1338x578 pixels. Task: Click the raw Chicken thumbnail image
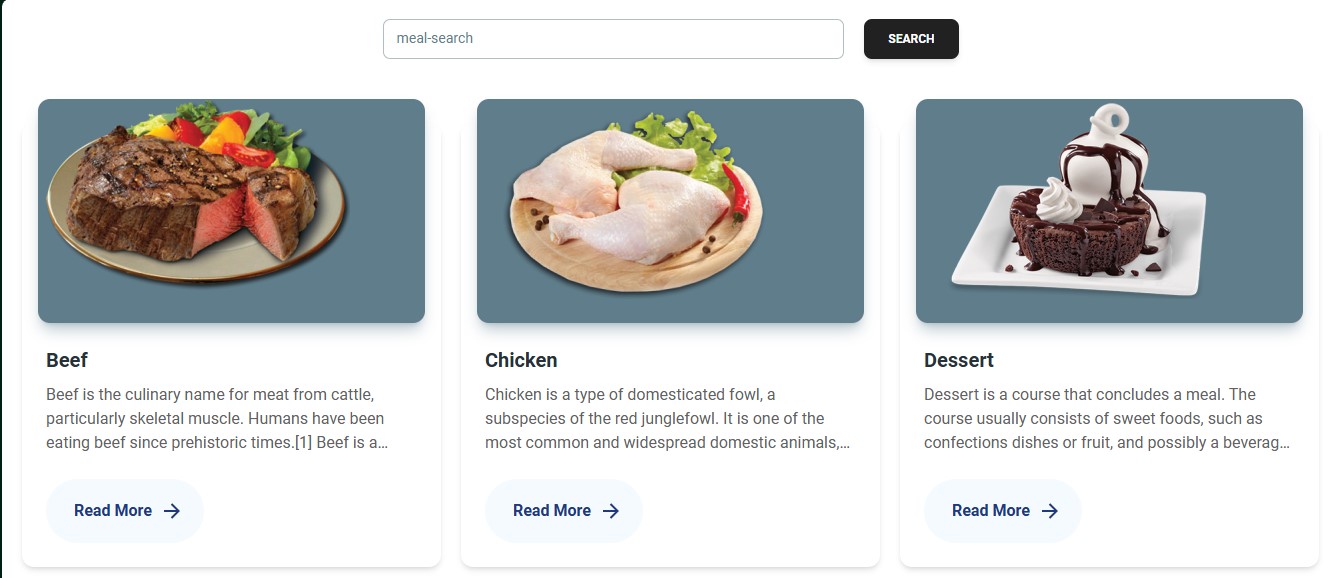pyautogui.click(x=670, y=210)
